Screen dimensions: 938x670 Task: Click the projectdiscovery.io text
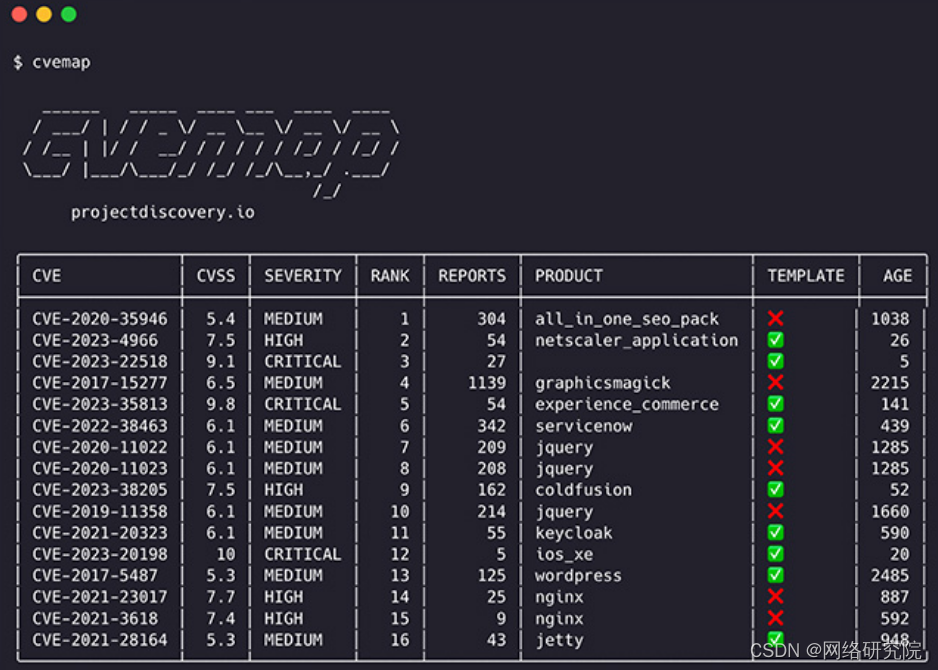[x=161, y=212]
